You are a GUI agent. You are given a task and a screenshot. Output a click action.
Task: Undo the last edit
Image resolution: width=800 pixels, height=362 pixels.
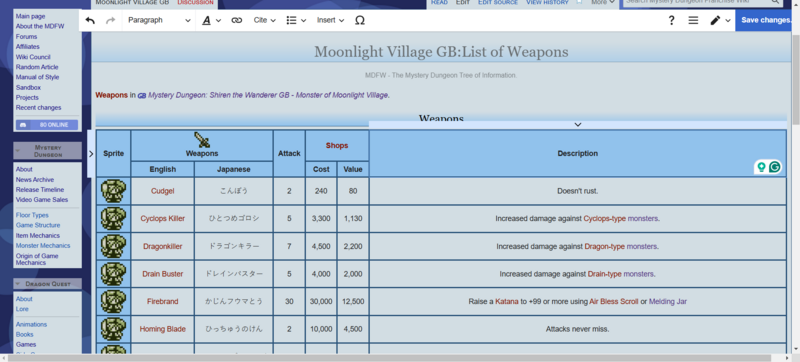[90, 20]
